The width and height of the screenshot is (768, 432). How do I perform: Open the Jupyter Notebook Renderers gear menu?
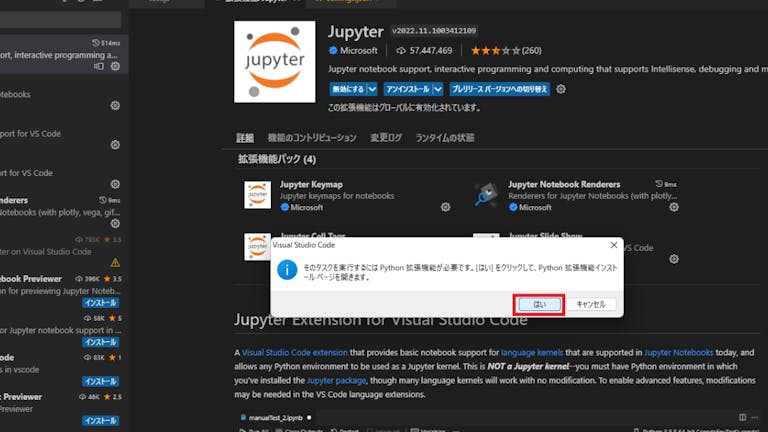[674, 207]
